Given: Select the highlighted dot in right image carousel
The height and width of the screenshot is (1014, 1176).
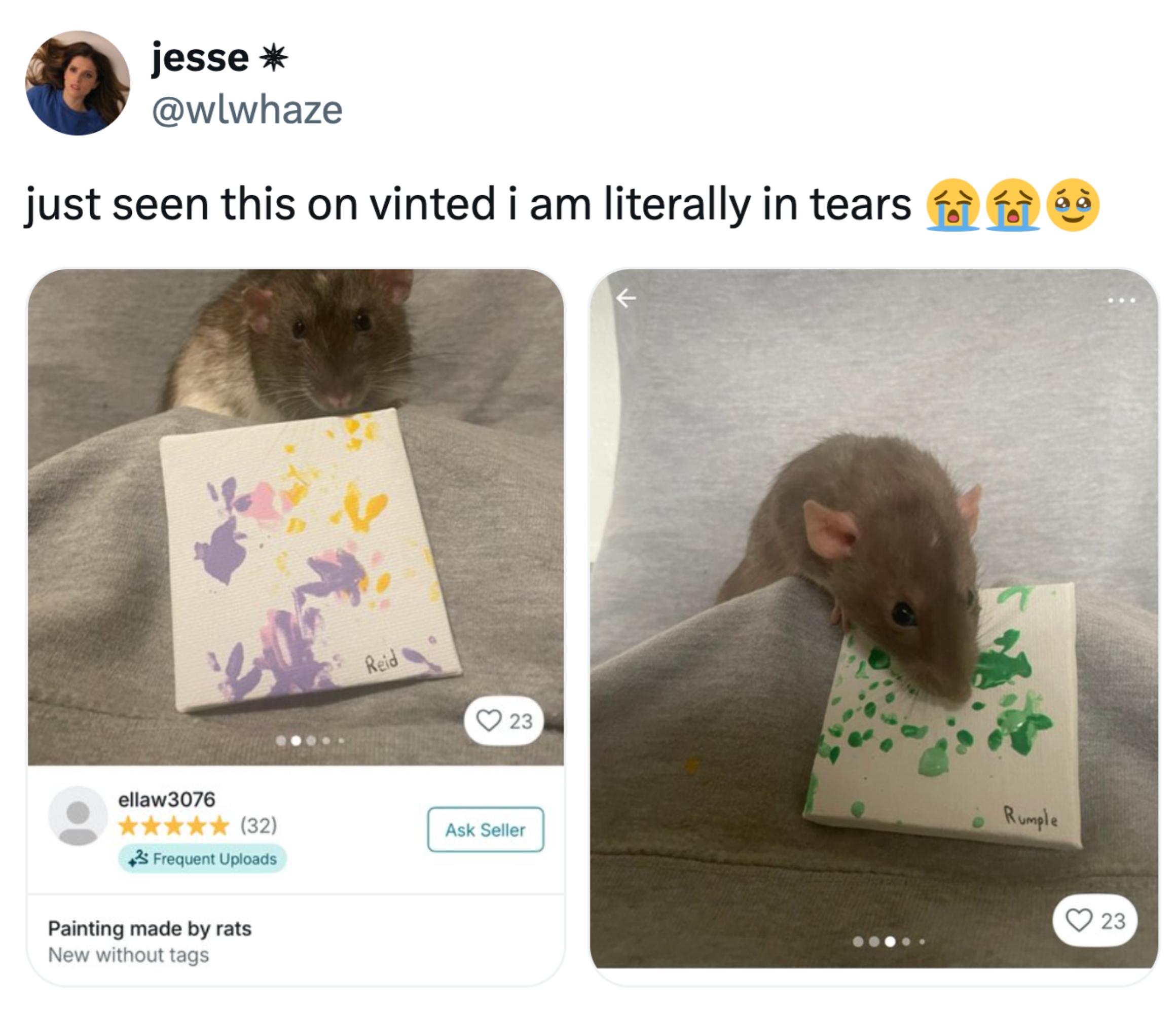Looking at the screenshot, I should [x=890, y=941].
